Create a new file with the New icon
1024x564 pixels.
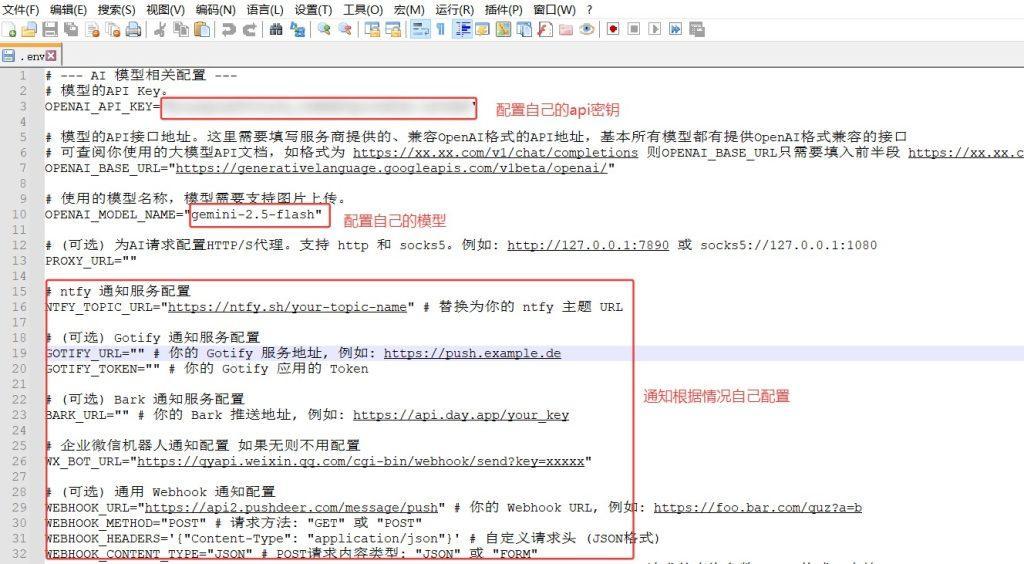pos(9,29)
